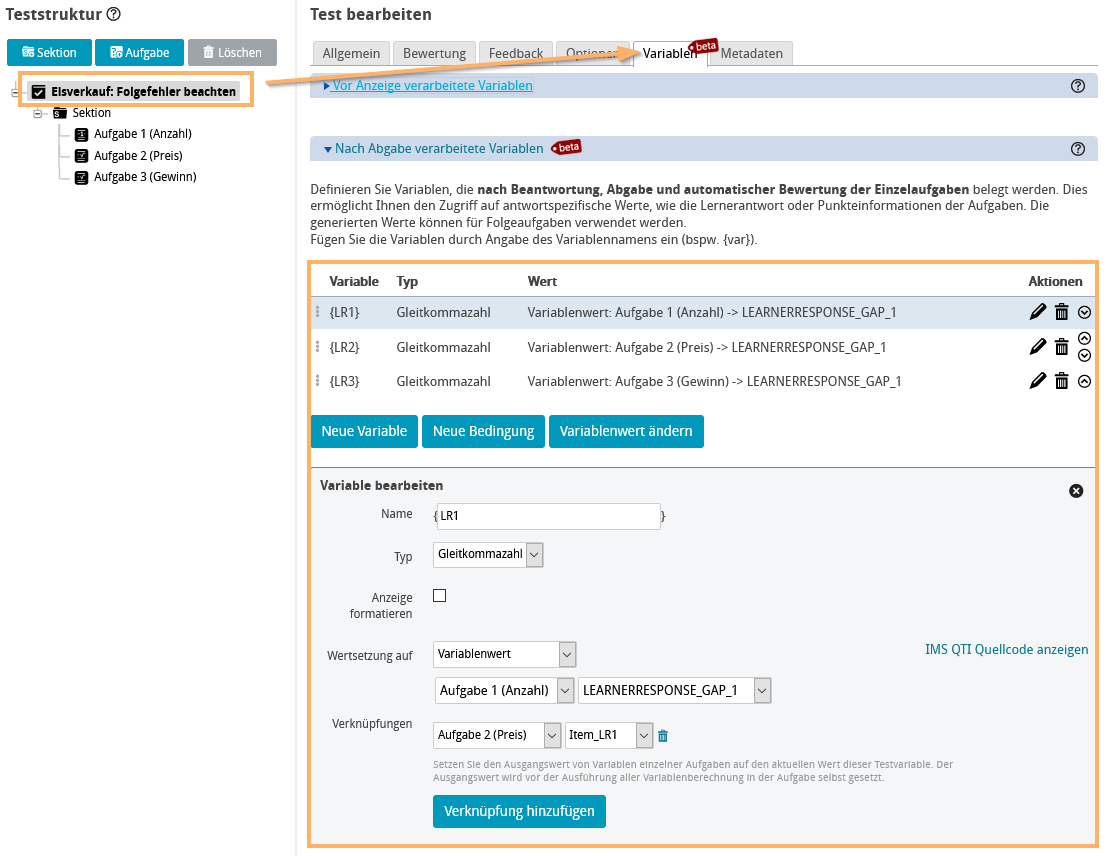Edit the {LR1} variable with the pencil icon
The image size is (1107, 856).
tap(1038, 312)
